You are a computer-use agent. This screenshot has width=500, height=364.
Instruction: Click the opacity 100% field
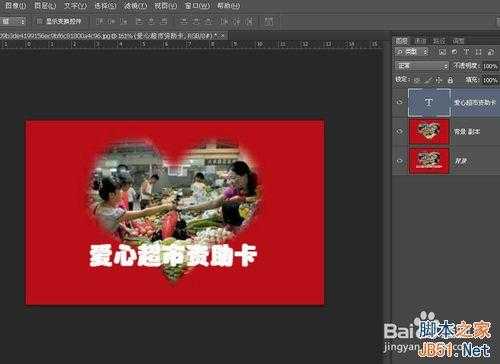point(490,66)
